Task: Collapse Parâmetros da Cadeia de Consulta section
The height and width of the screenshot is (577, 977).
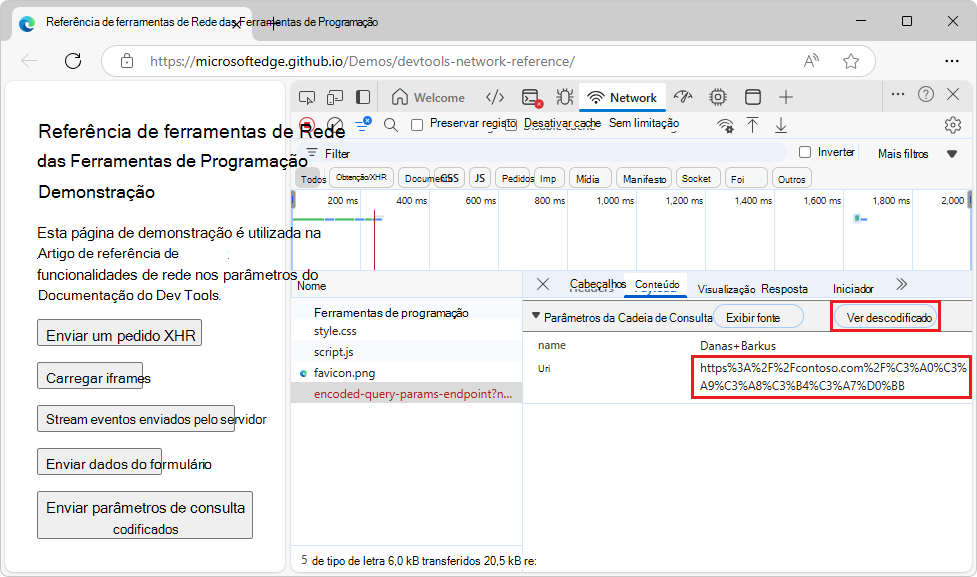Action: 536,317
